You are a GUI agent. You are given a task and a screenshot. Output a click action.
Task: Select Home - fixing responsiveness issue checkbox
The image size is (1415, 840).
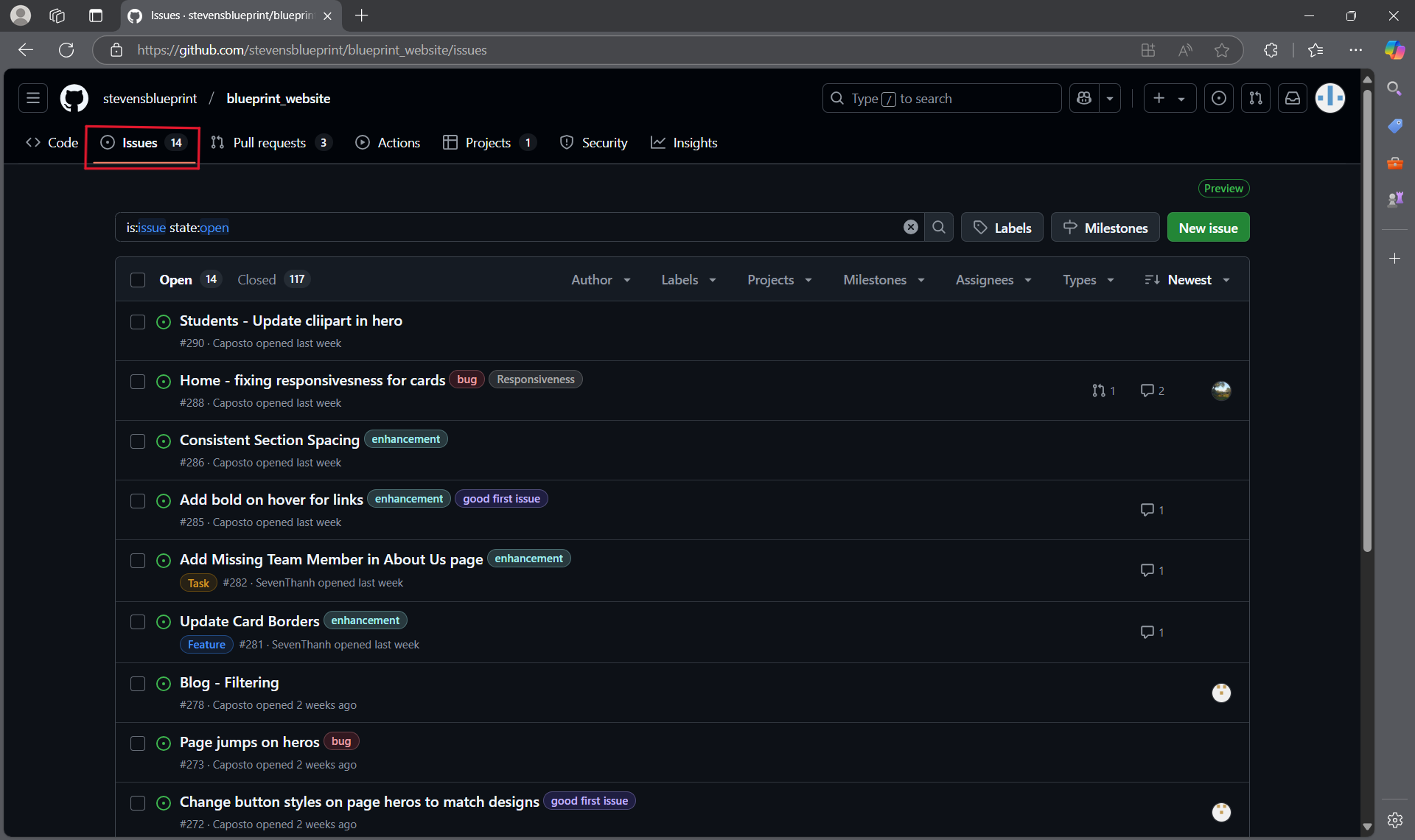tap(138, 382)
